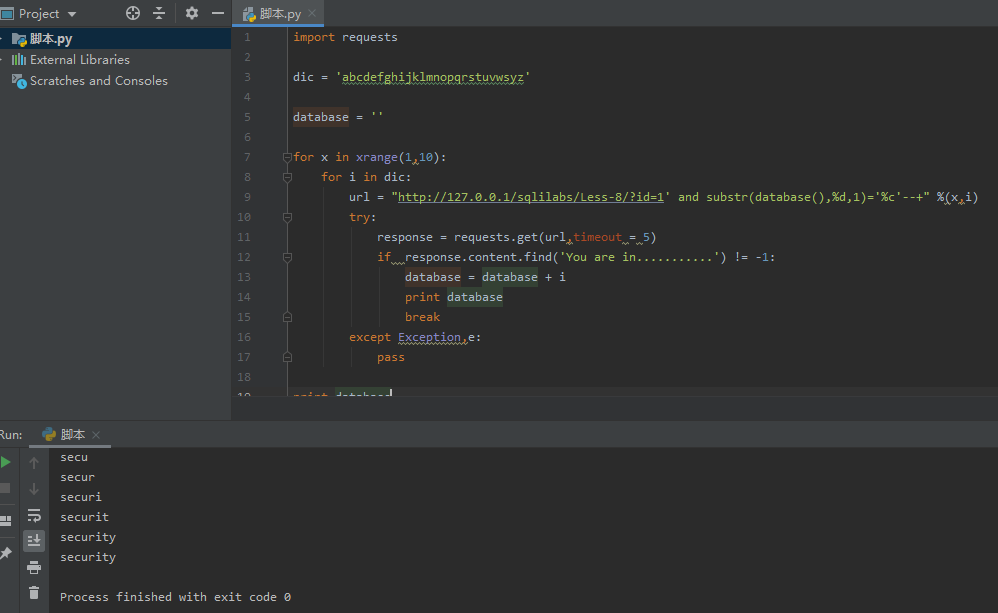Select Scratches and Consoles node
The height and width of the screenshot is (613, 998).
99,81
